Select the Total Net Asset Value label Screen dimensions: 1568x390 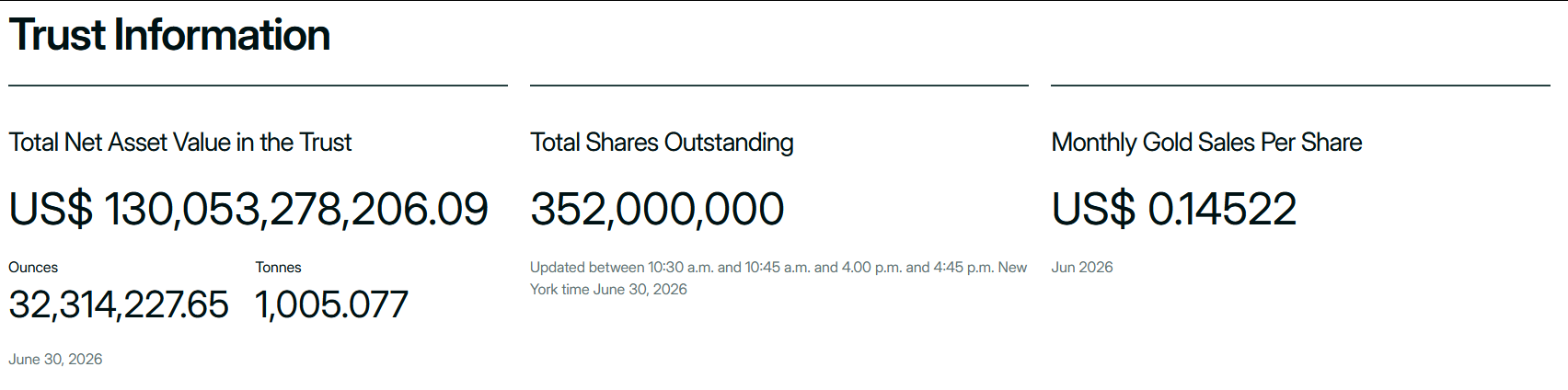pyautogui.click(x=180, y=143)
